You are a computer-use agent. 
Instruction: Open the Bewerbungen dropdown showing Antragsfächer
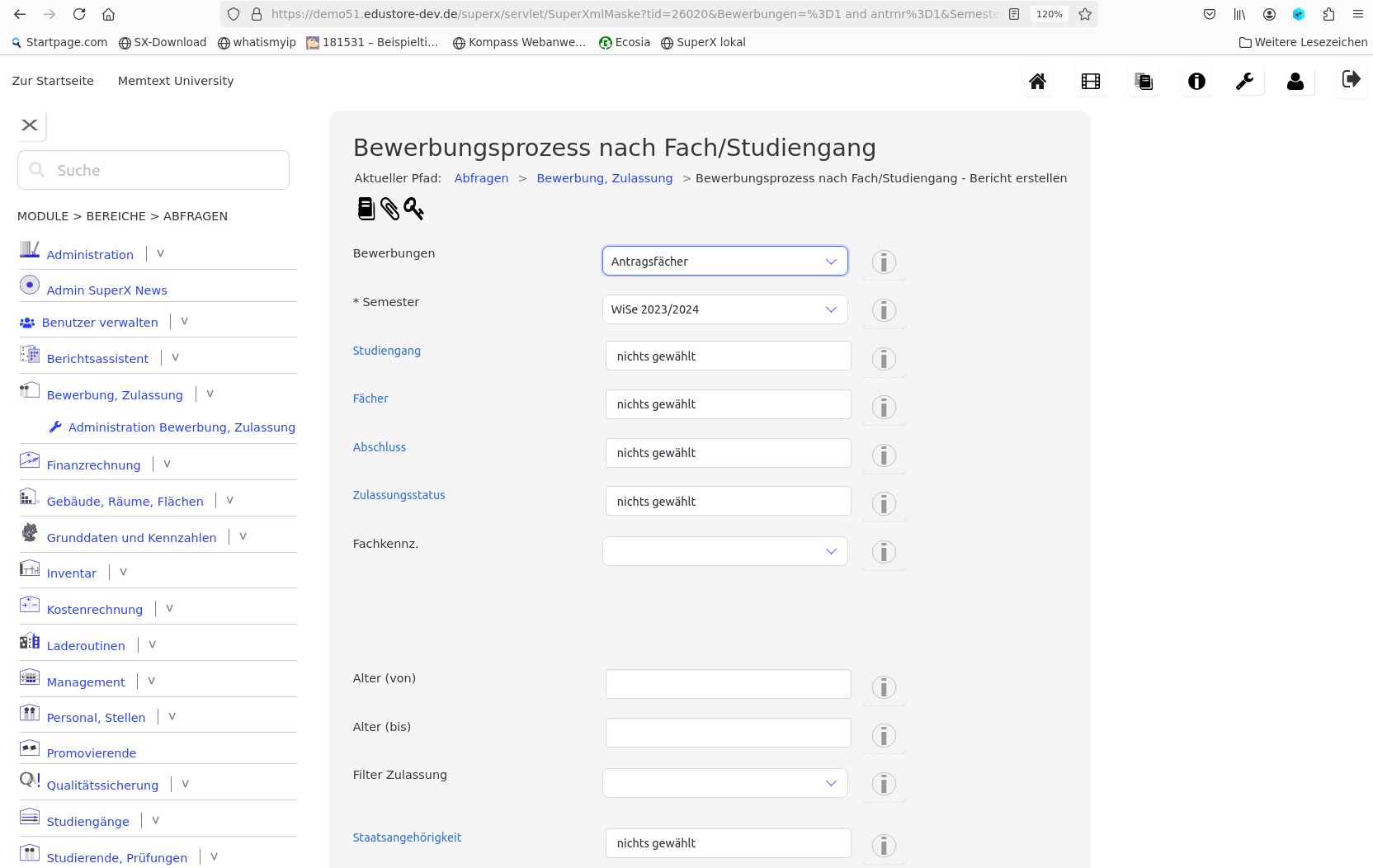pyautogui.click(x=724, y=262)
